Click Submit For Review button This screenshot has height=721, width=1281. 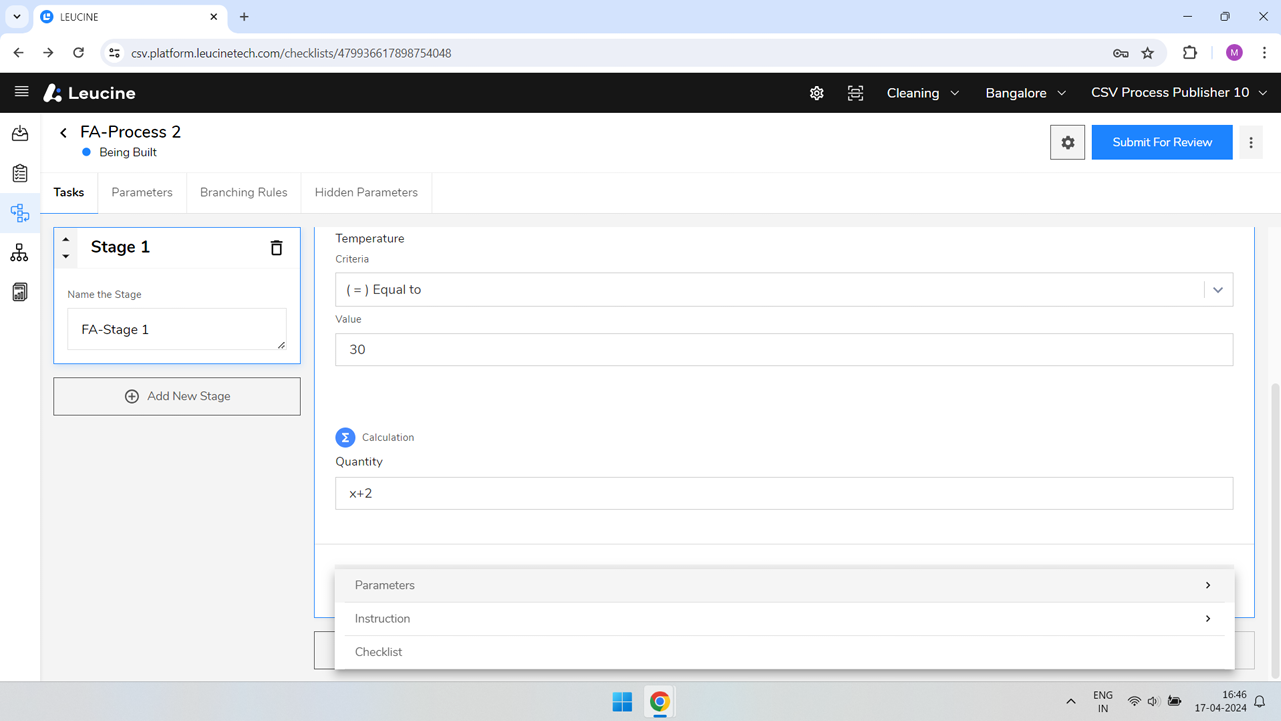tap(1162, 142)
